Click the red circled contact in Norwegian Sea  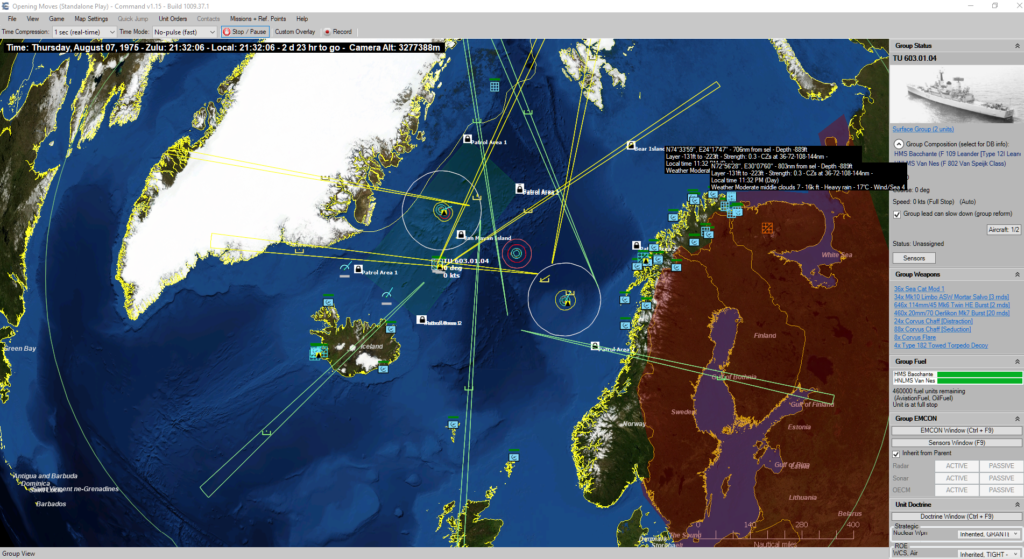point(516,254)
